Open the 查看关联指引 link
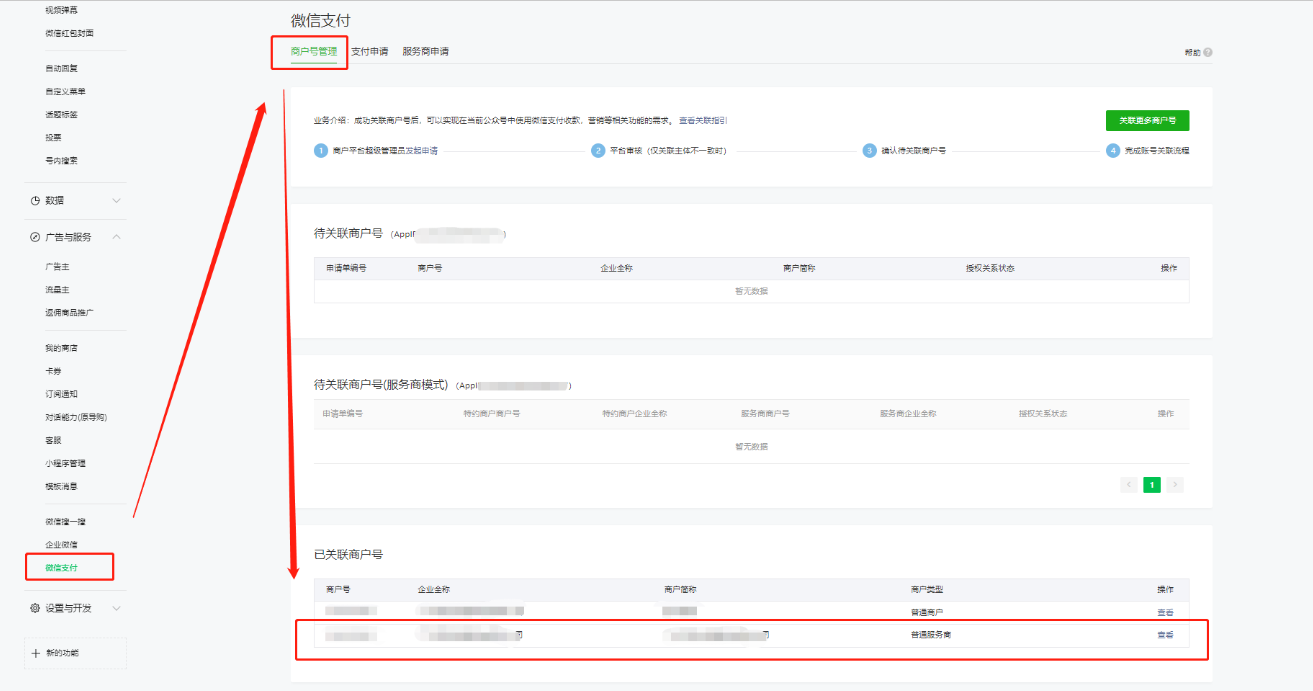Viewport: 1313px width, 691px height. click(x=703, y=120)
